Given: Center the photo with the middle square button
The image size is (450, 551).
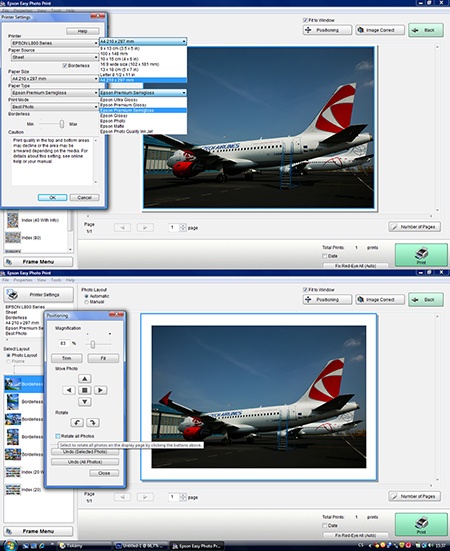Looking at the screenshot, I should [x=85, y=390].
